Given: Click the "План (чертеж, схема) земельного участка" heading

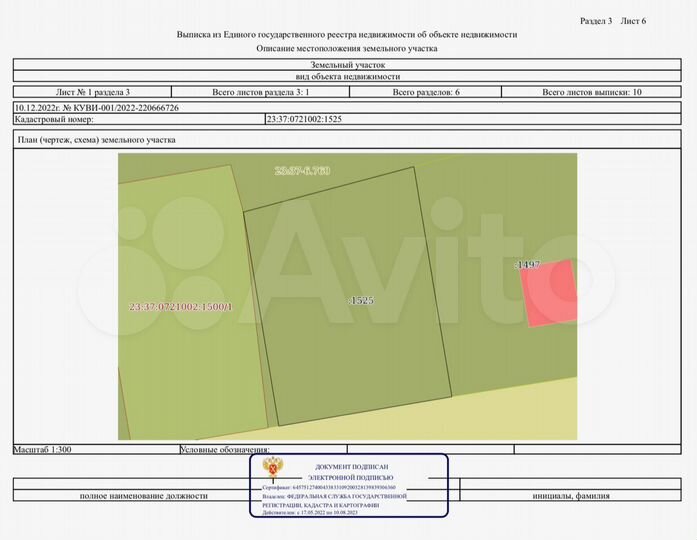Looking at the screenshot, I should pyautogui.click(x=96, y=140).
